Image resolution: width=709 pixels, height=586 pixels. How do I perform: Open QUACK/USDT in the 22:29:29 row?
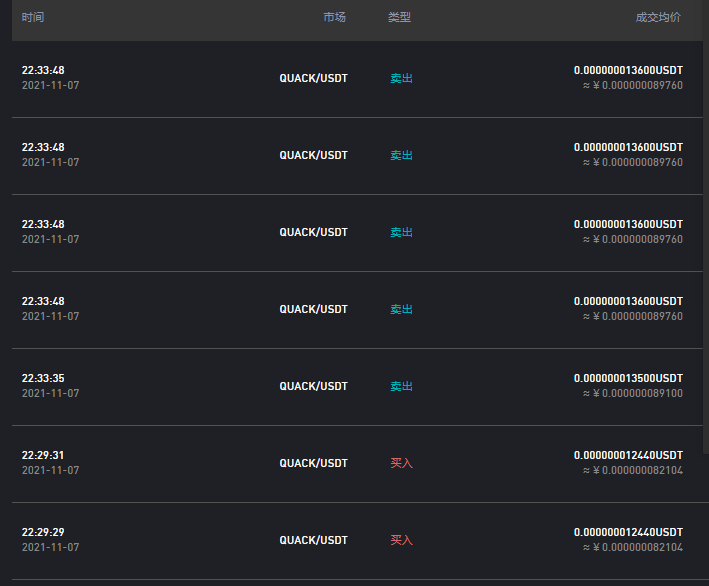click(x=313, y=540)
